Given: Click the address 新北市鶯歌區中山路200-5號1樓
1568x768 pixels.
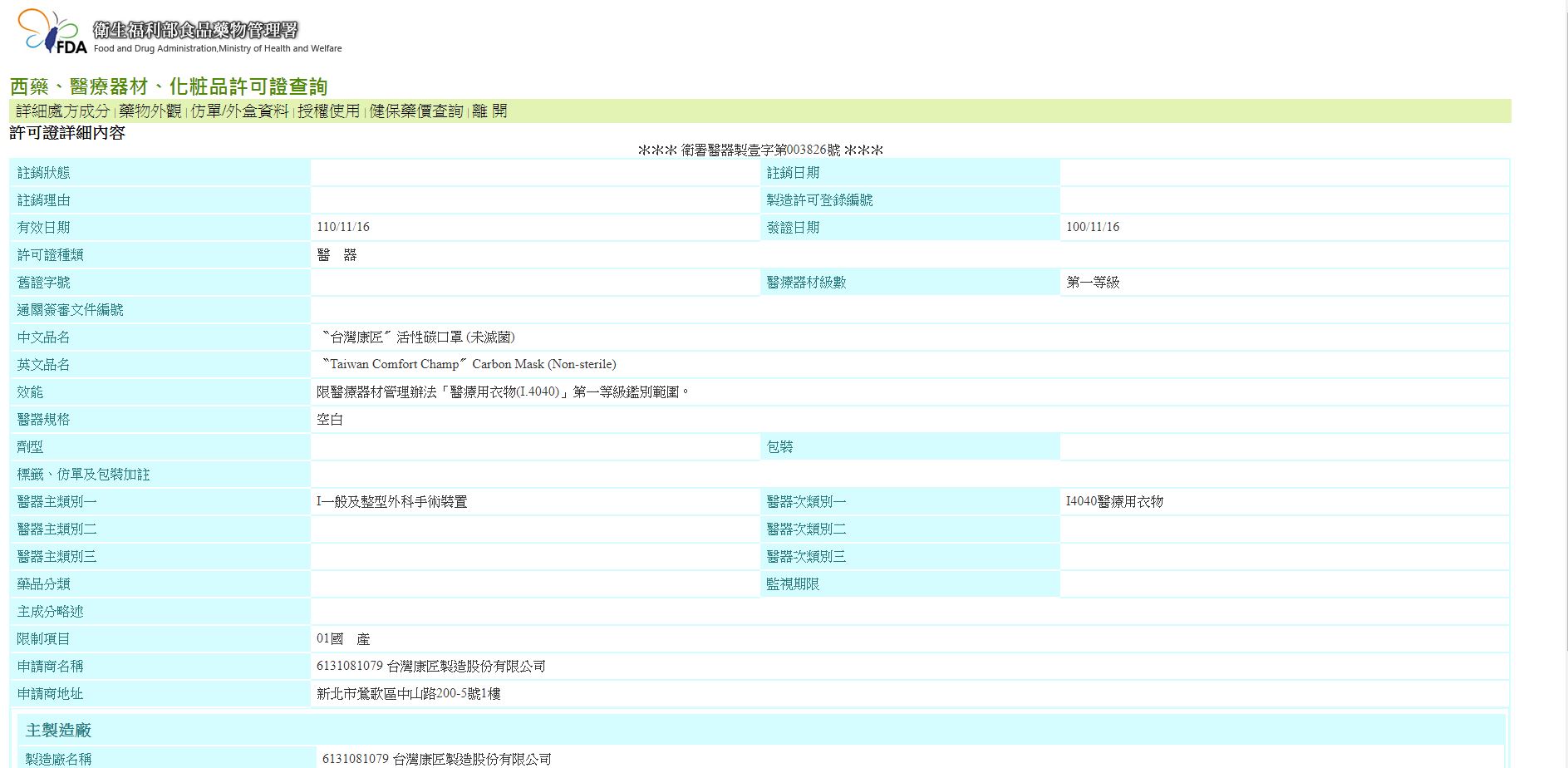Looking at the screenshot, I should pyautogui.click(x=408, y=694).
